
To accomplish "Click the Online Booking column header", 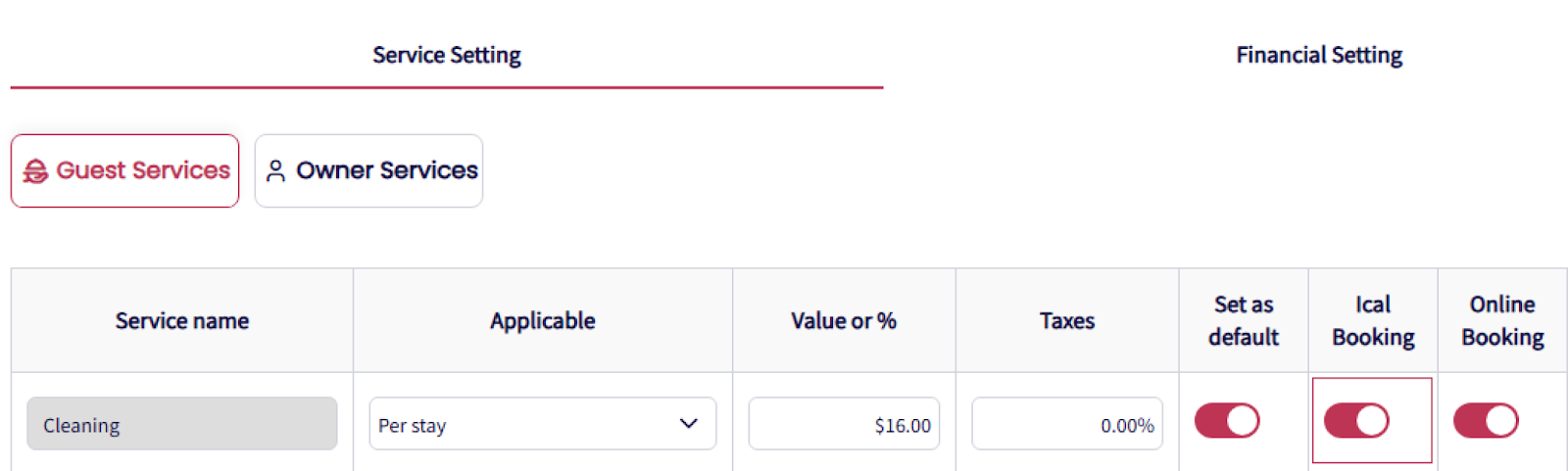I will pos(1501,321).
